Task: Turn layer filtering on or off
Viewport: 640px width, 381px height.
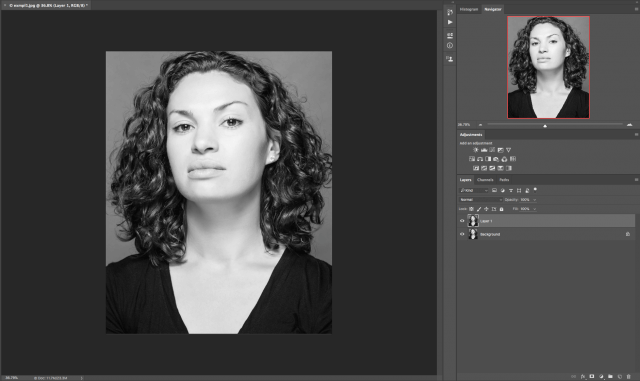Action: 535,189
